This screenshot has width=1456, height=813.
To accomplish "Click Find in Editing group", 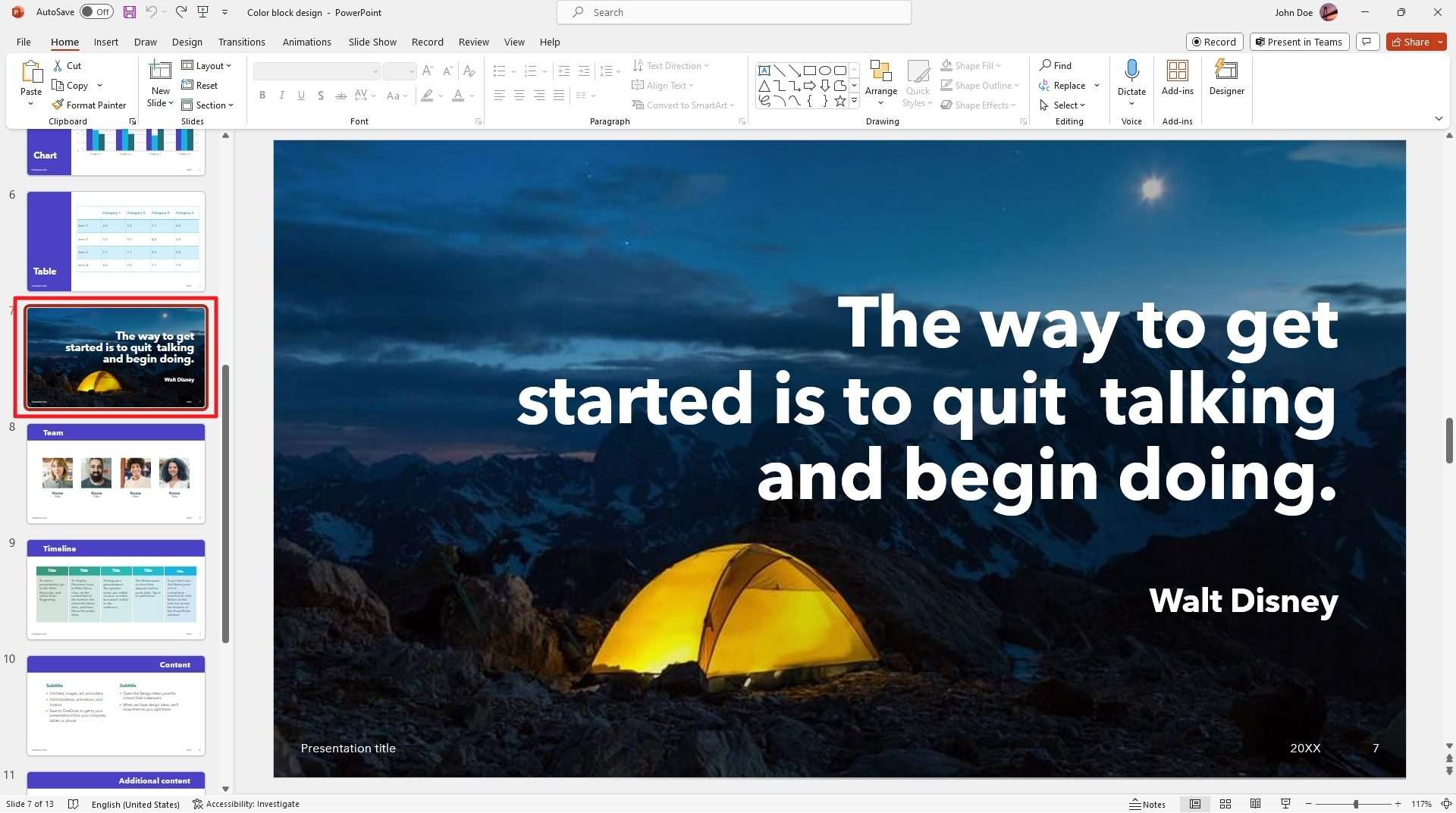I will [1055, 66].
